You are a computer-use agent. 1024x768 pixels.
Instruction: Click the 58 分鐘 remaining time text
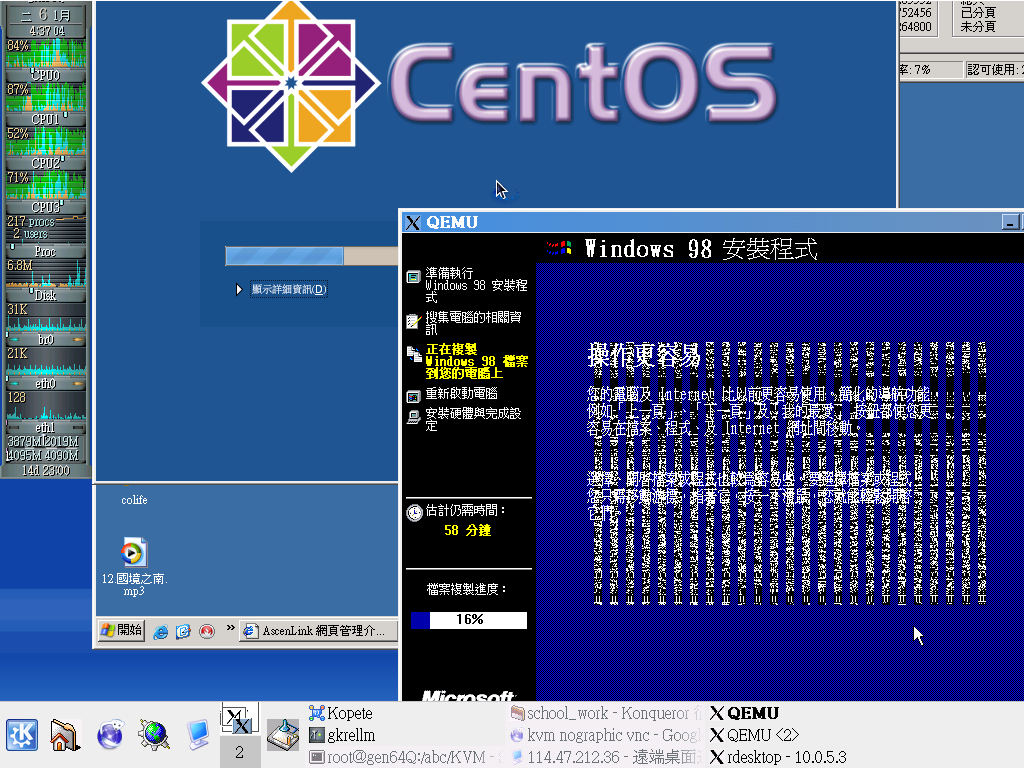pyautogui.click(x=467, y=530)
